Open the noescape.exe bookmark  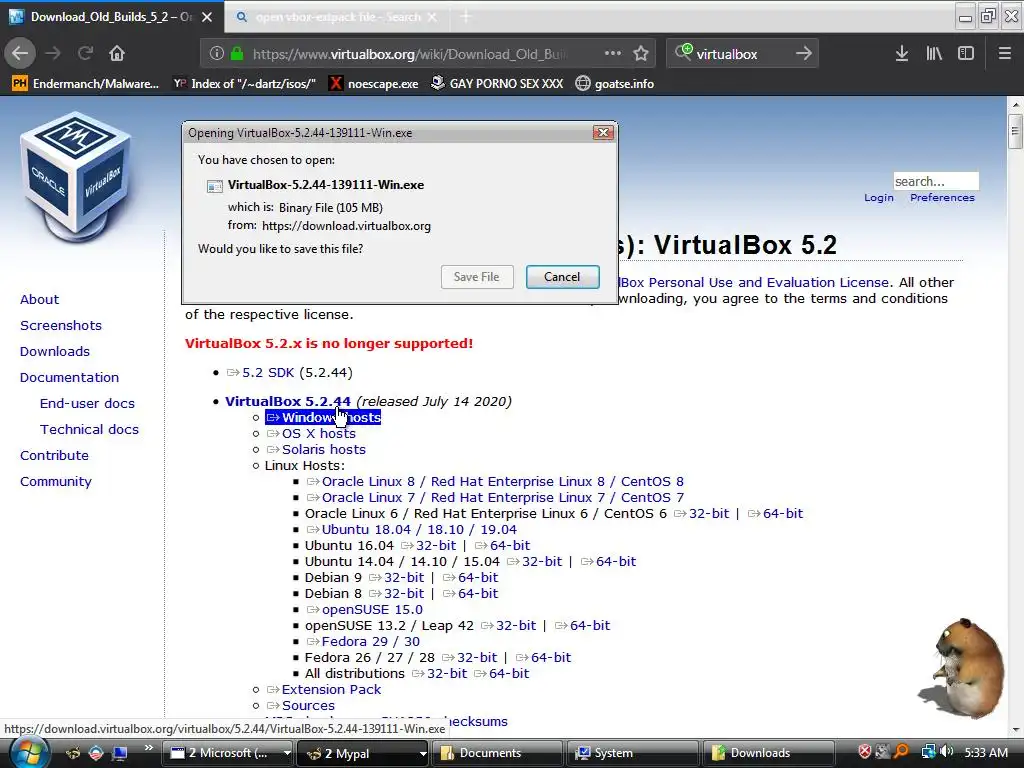(x=373, y=84)
